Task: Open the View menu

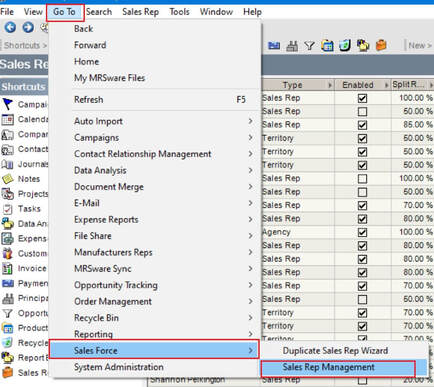Action: coord(33,12)
